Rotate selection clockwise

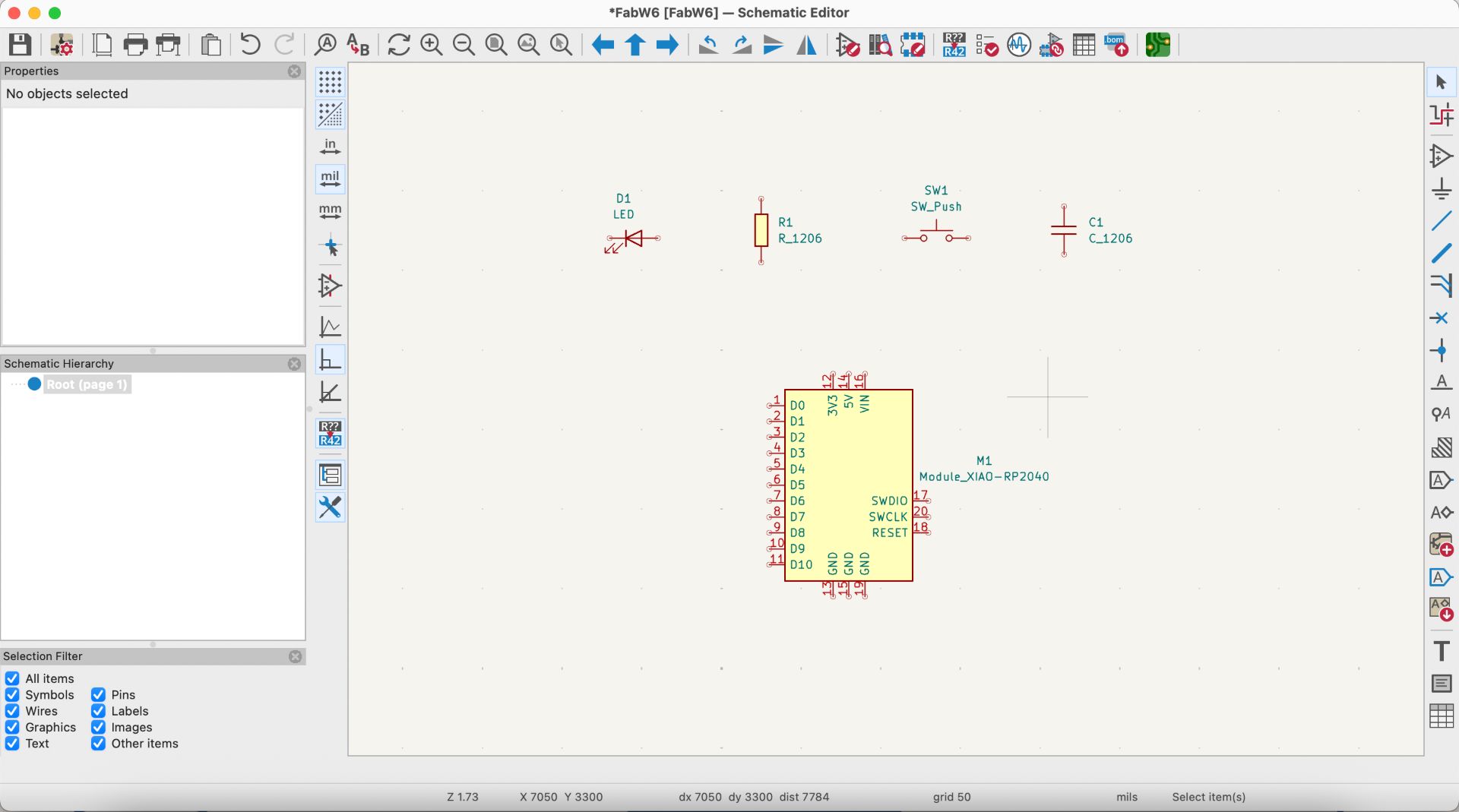point(741,45)
